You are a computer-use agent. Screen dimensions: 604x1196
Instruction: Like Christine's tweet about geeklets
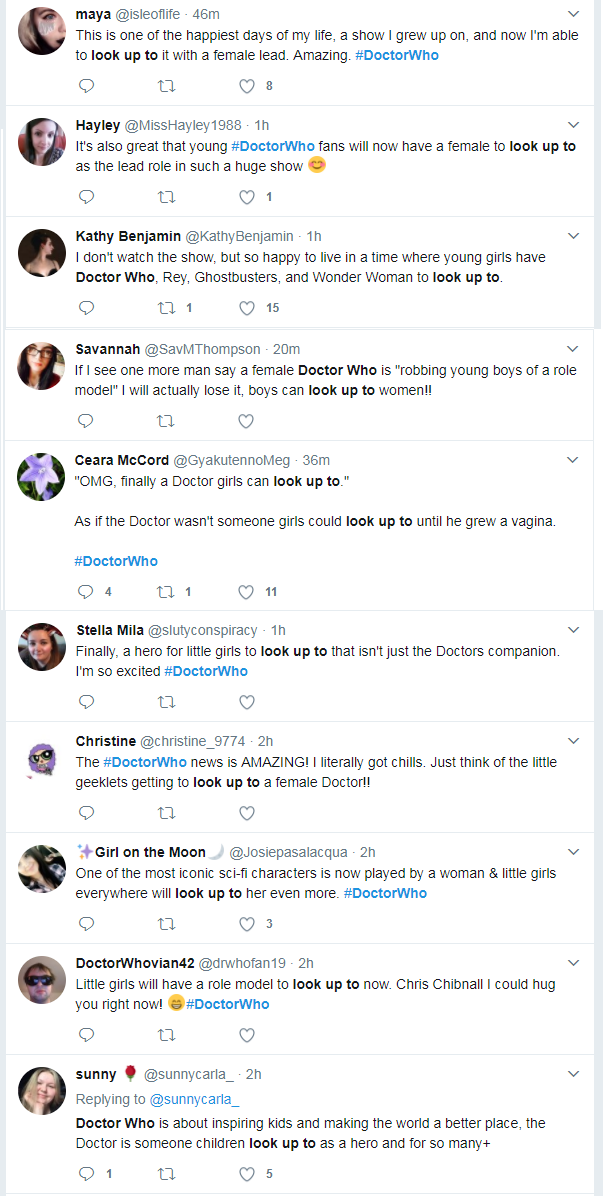(x=246, y=813)
